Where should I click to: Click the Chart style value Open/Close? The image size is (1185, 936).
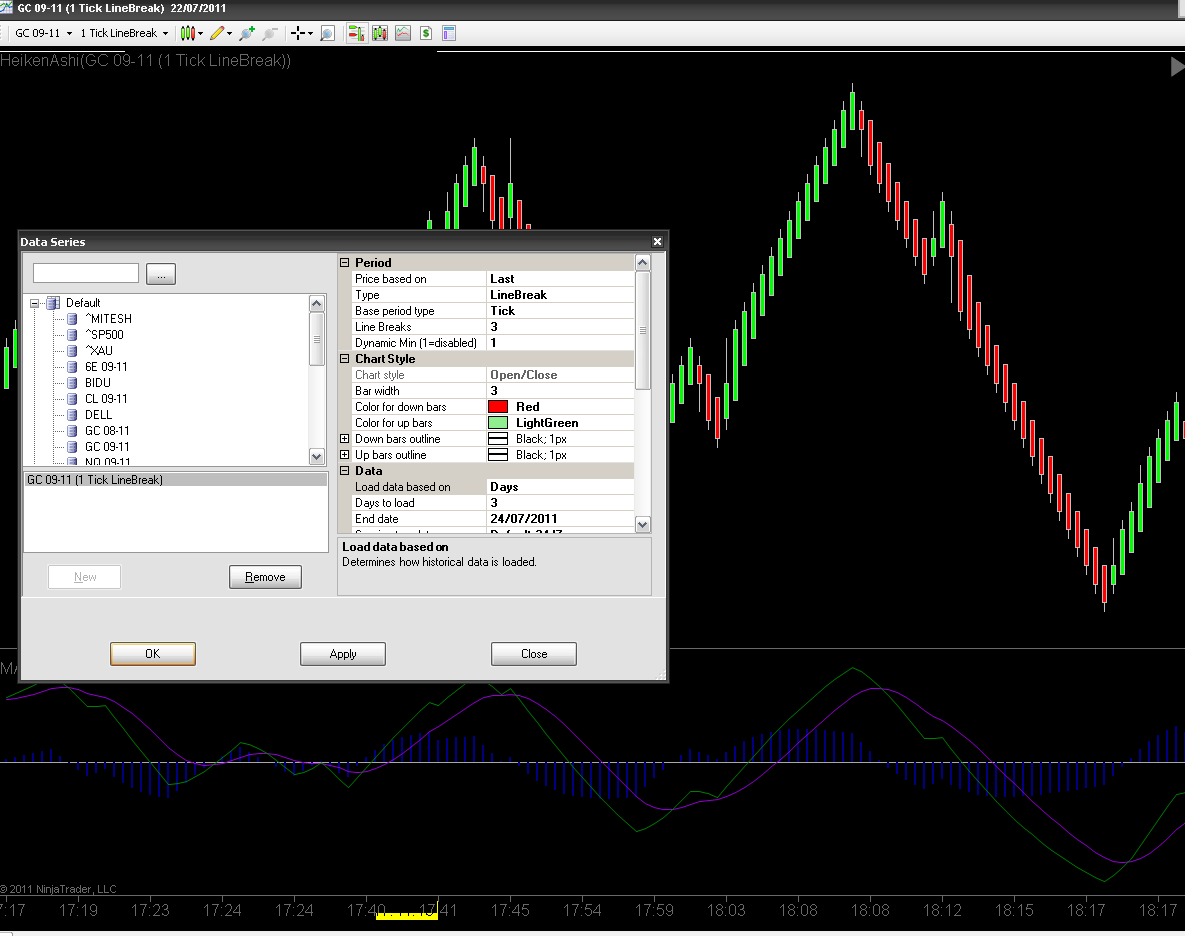pos(561,375)
